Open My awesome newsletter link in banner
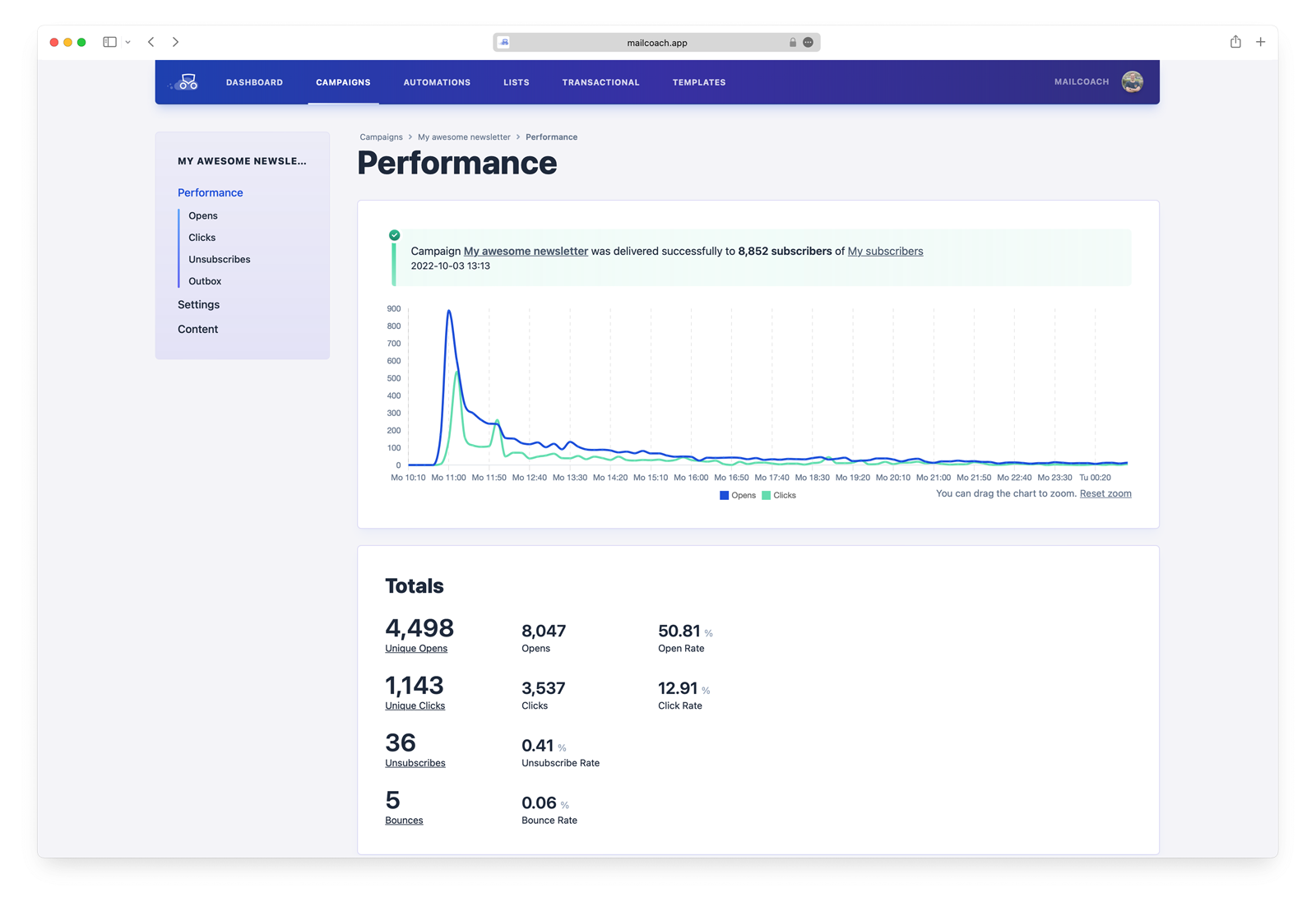The width and height of the screenshot is (1316, 902). [x=526, y=252]
